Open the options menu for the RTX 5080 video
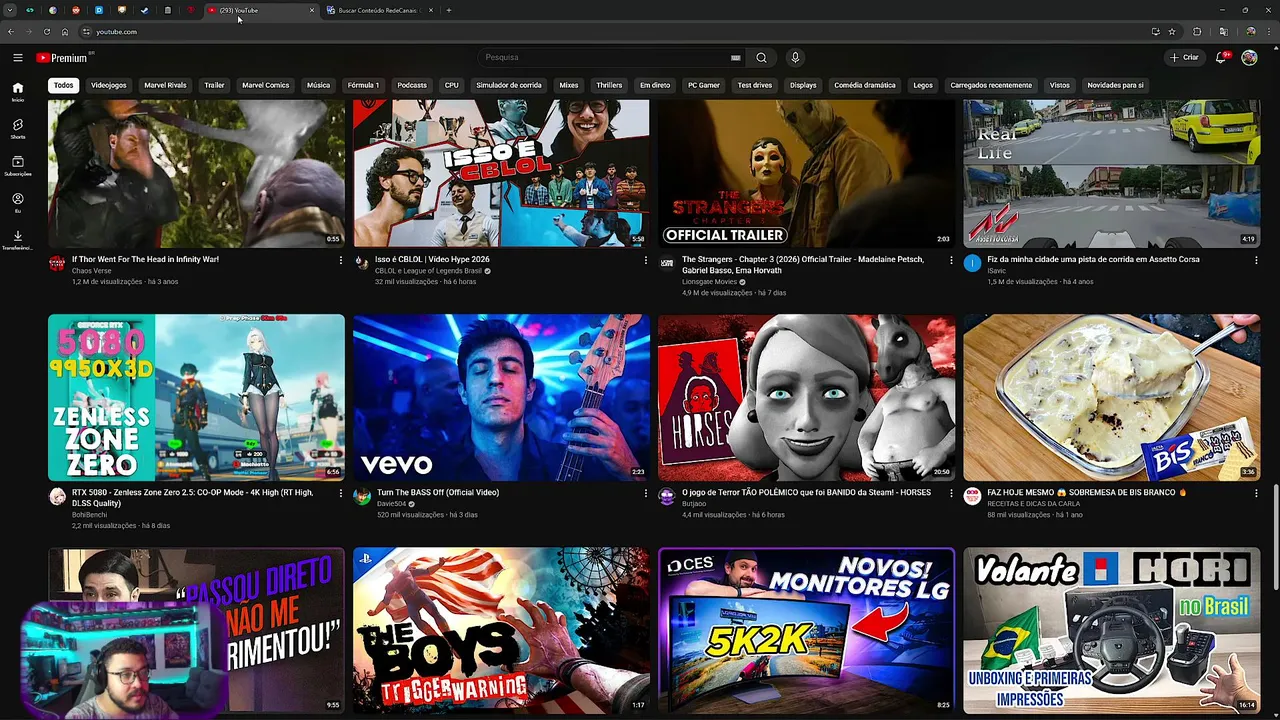This screenshot has width=1280, height=720. [x=340, y=493]
